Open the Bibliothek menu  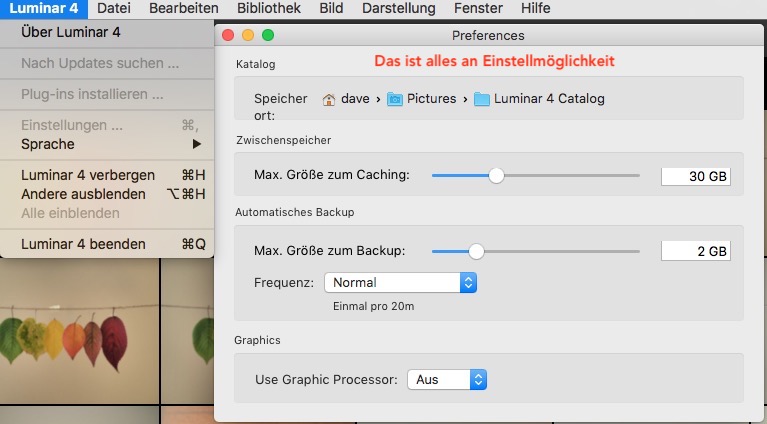[x=269, y=8]
